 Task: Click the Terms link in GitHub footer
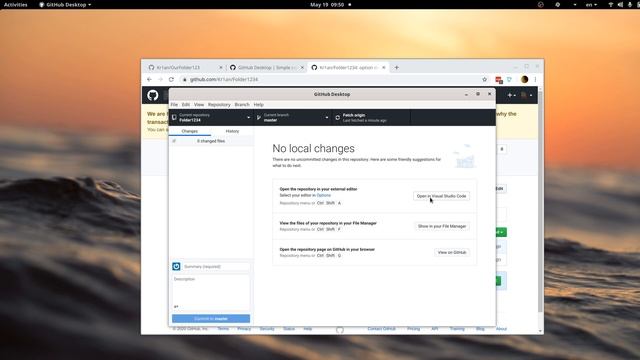click(x=223, y=329)
